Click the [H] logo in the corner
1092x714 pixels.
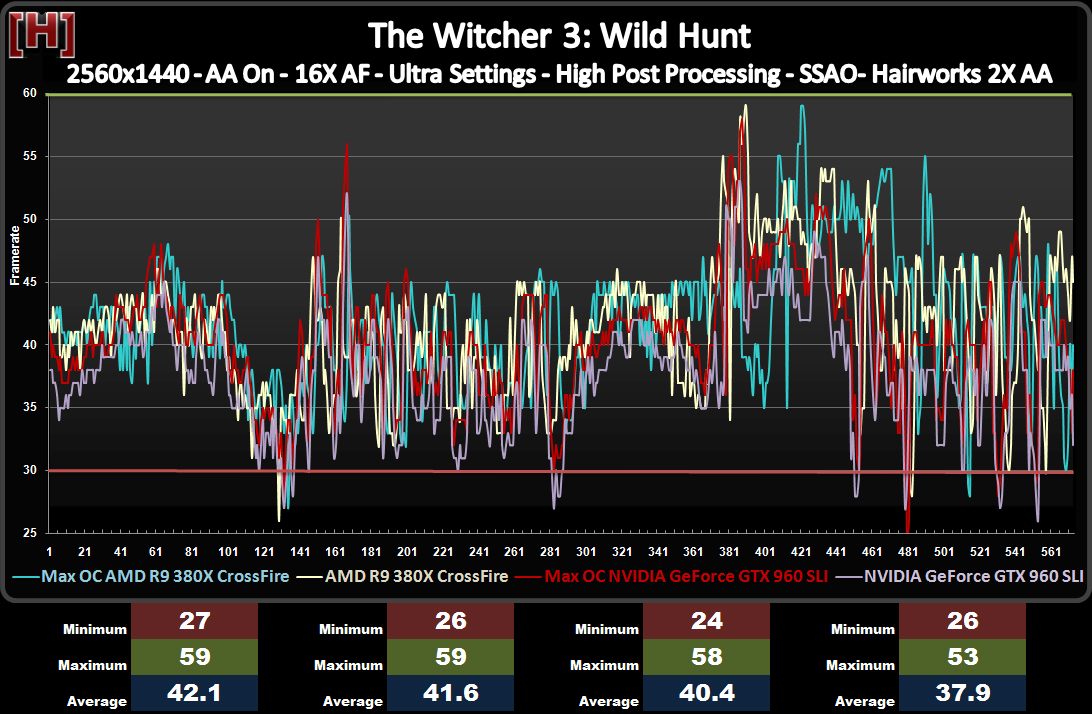pos(41,36)
